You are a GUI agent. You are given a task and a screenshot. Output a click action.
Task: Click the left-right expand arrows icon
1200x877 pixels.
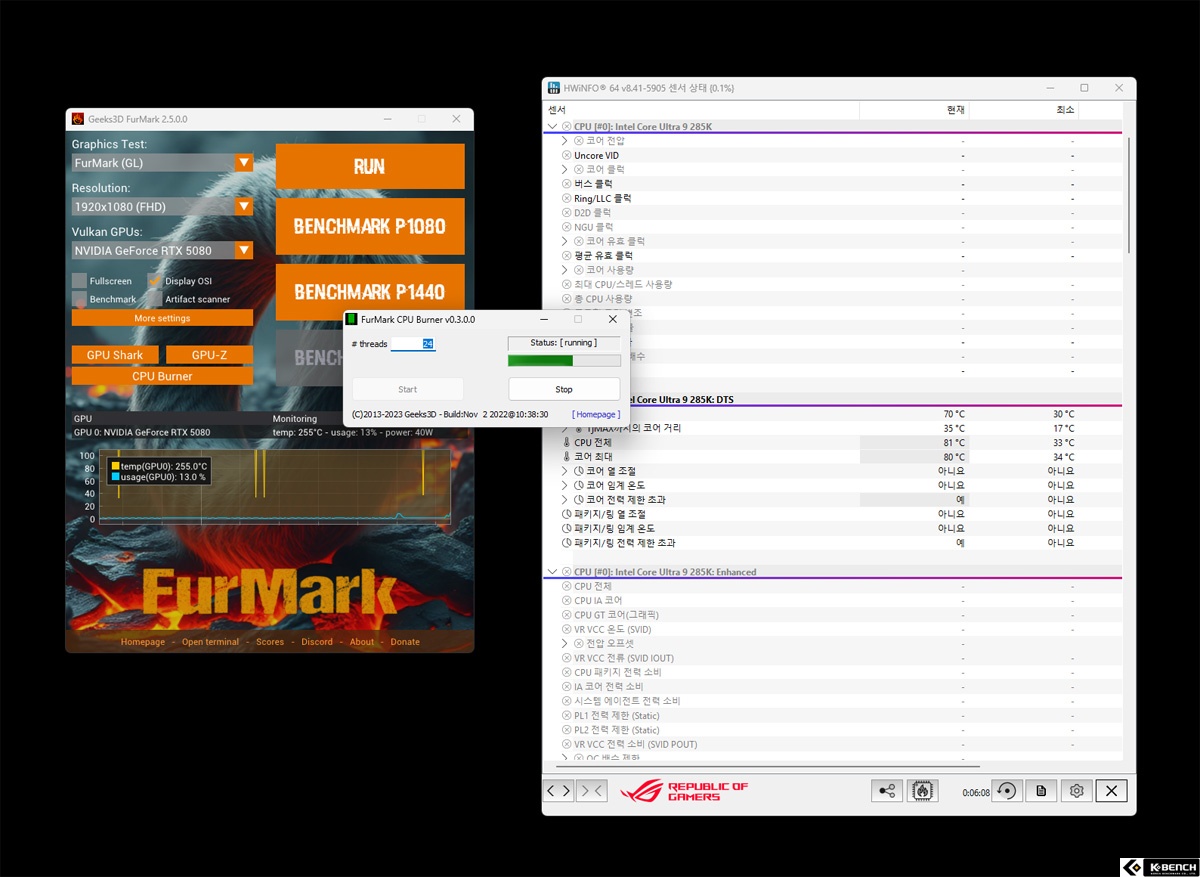(559, 791)
